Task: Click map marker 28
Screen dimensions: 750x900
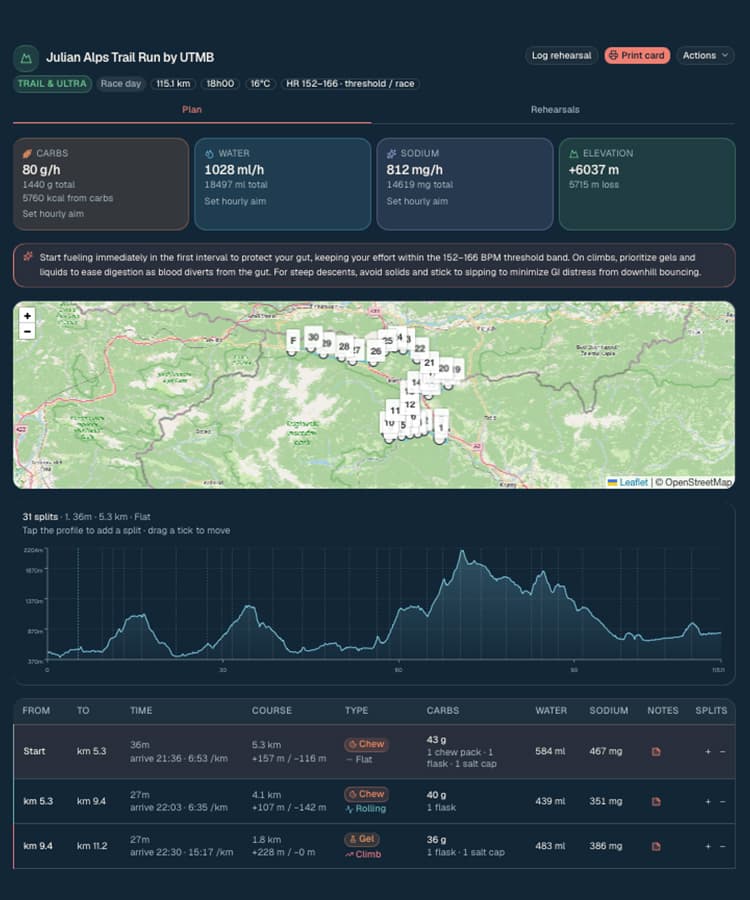Action: 344,347
